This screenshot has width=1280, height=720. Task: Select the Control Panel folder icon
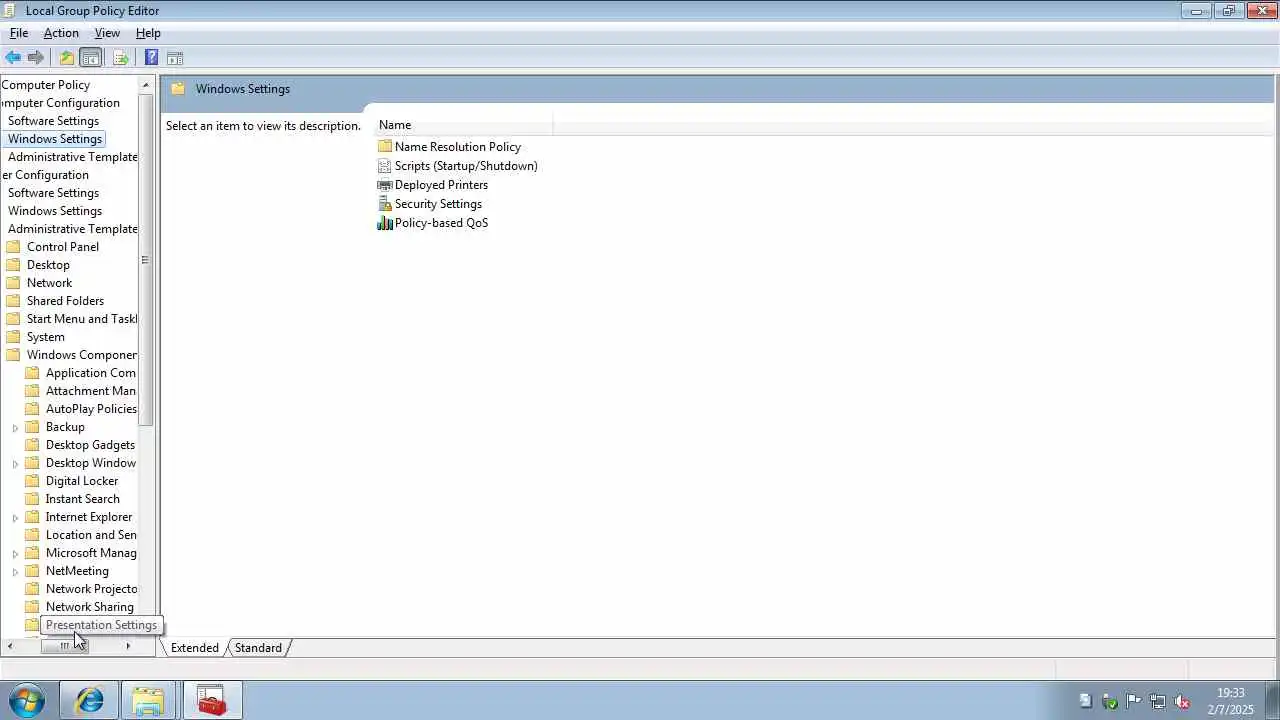coord(13,247)
